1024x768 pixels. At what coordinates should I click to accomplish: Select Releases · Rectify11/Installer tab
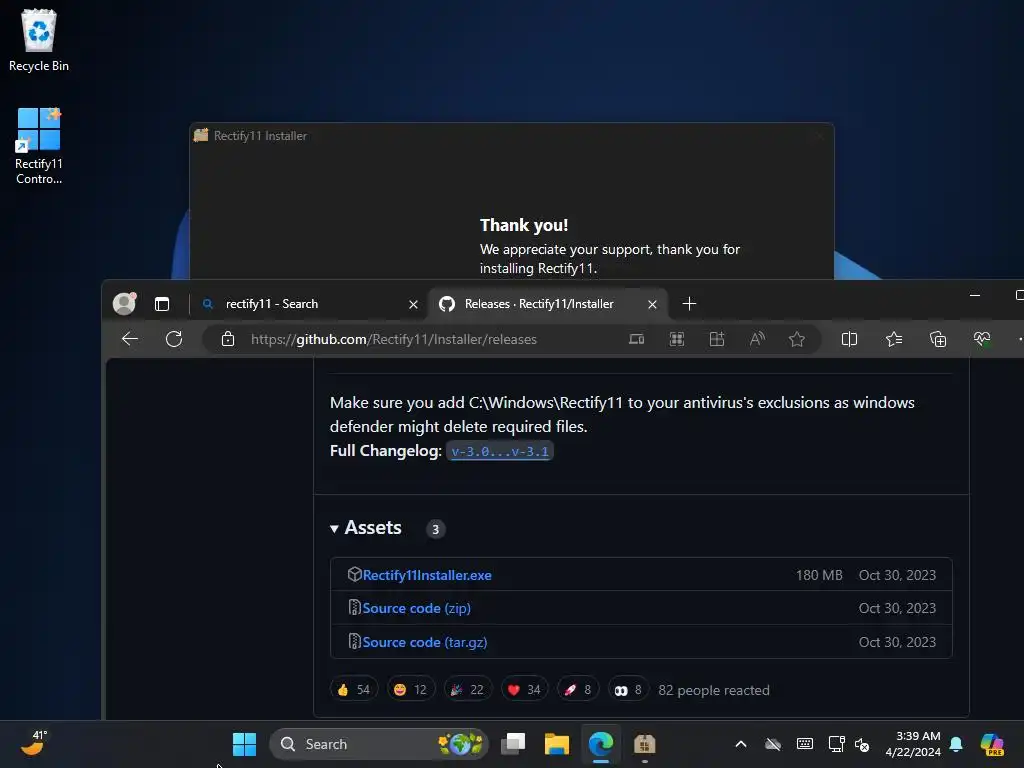[547, 304]
